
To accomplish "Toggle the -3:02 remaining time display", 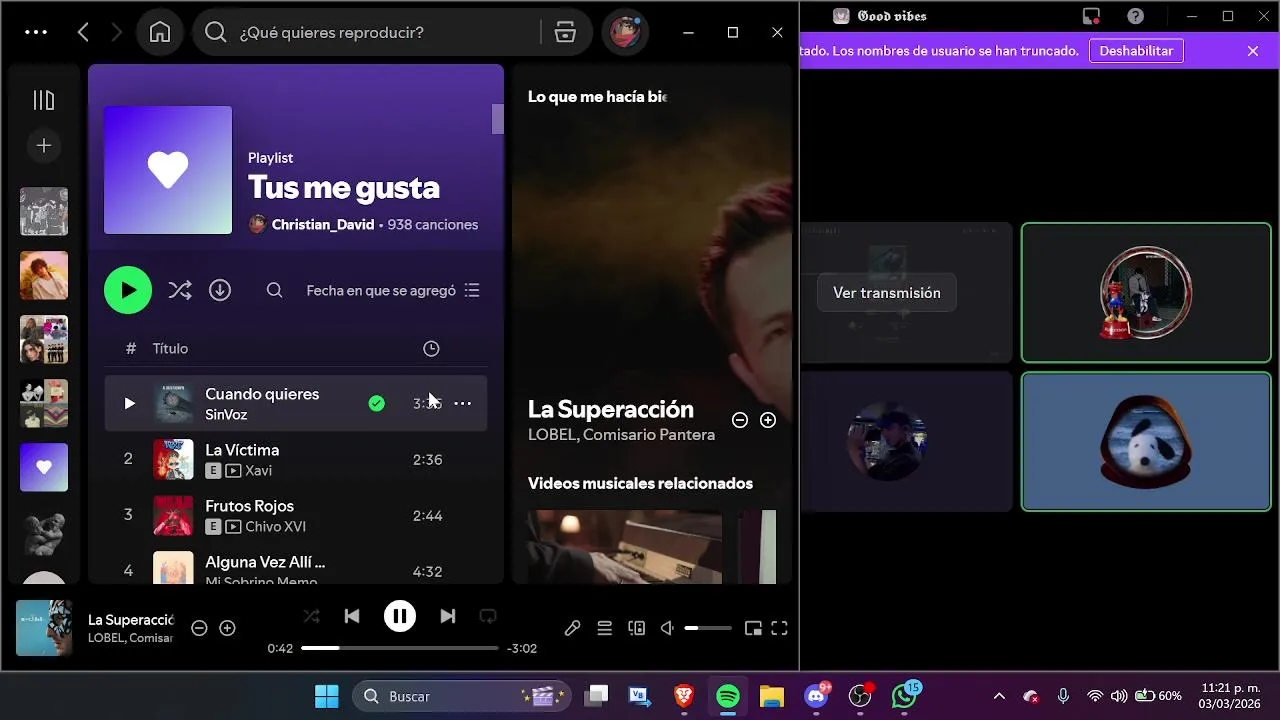I will coord(522,648).
